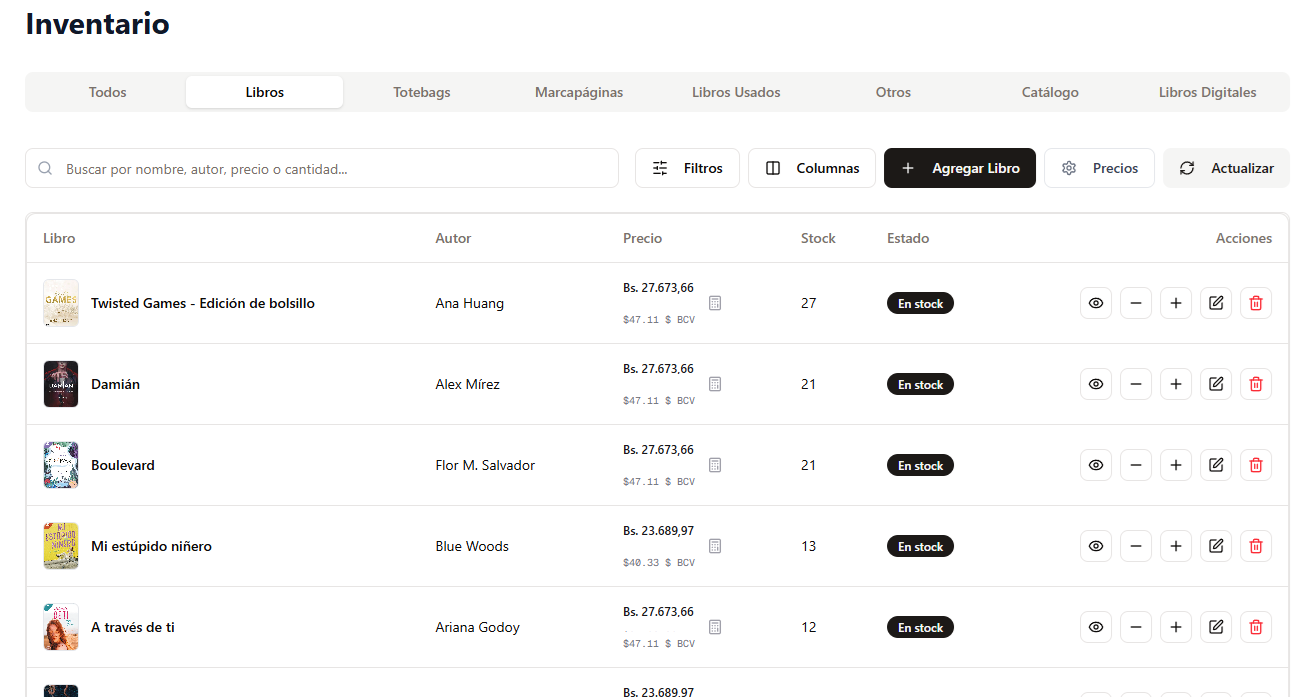View details of Mi estúpido niñero
The height and width of the screenshot is (697, 1309).
[1096, 546]
